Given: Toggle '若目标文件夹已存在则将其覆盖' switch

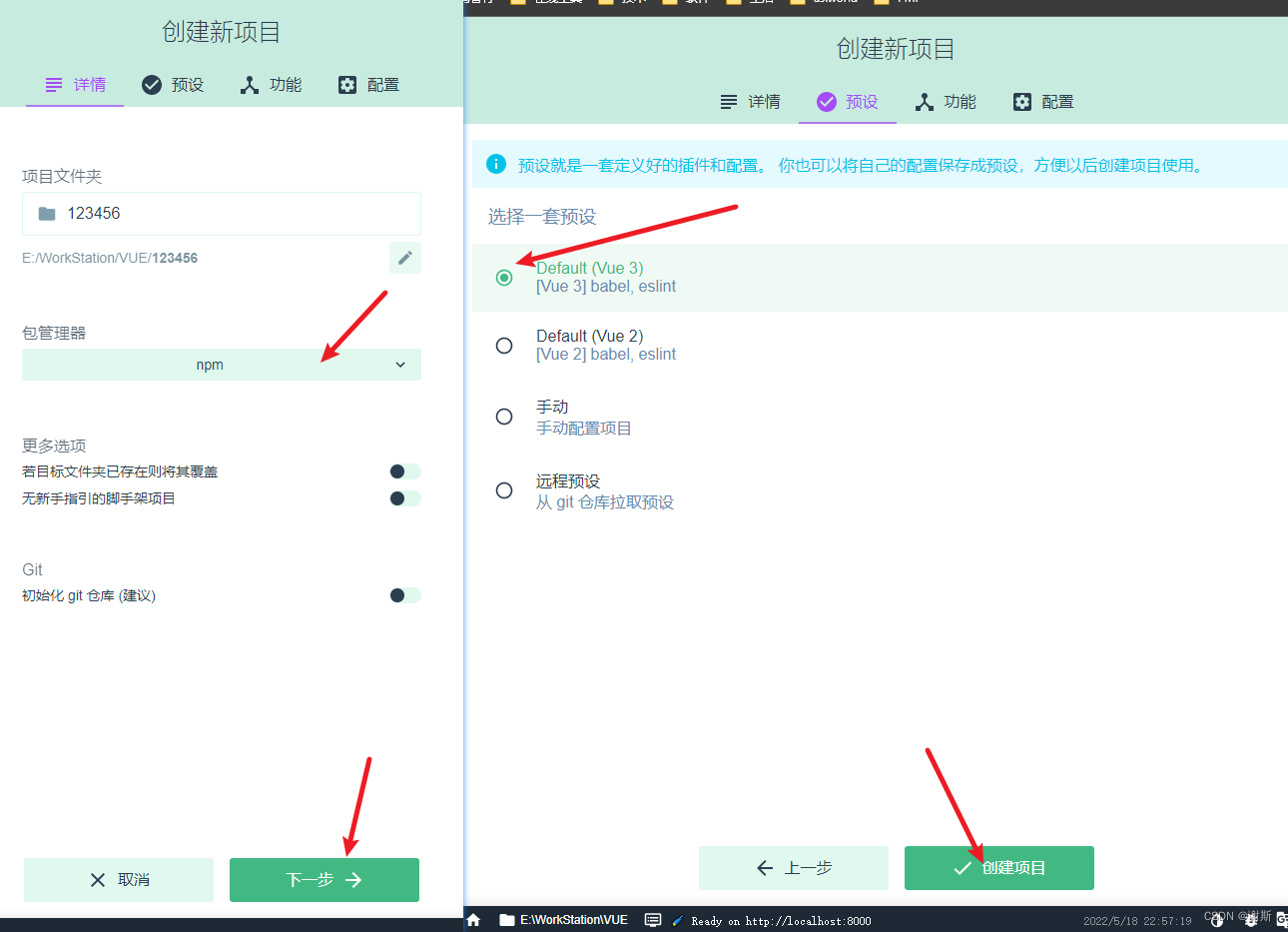Looking at the screenshot, I should pyautogui.click(x=405, y=471).
